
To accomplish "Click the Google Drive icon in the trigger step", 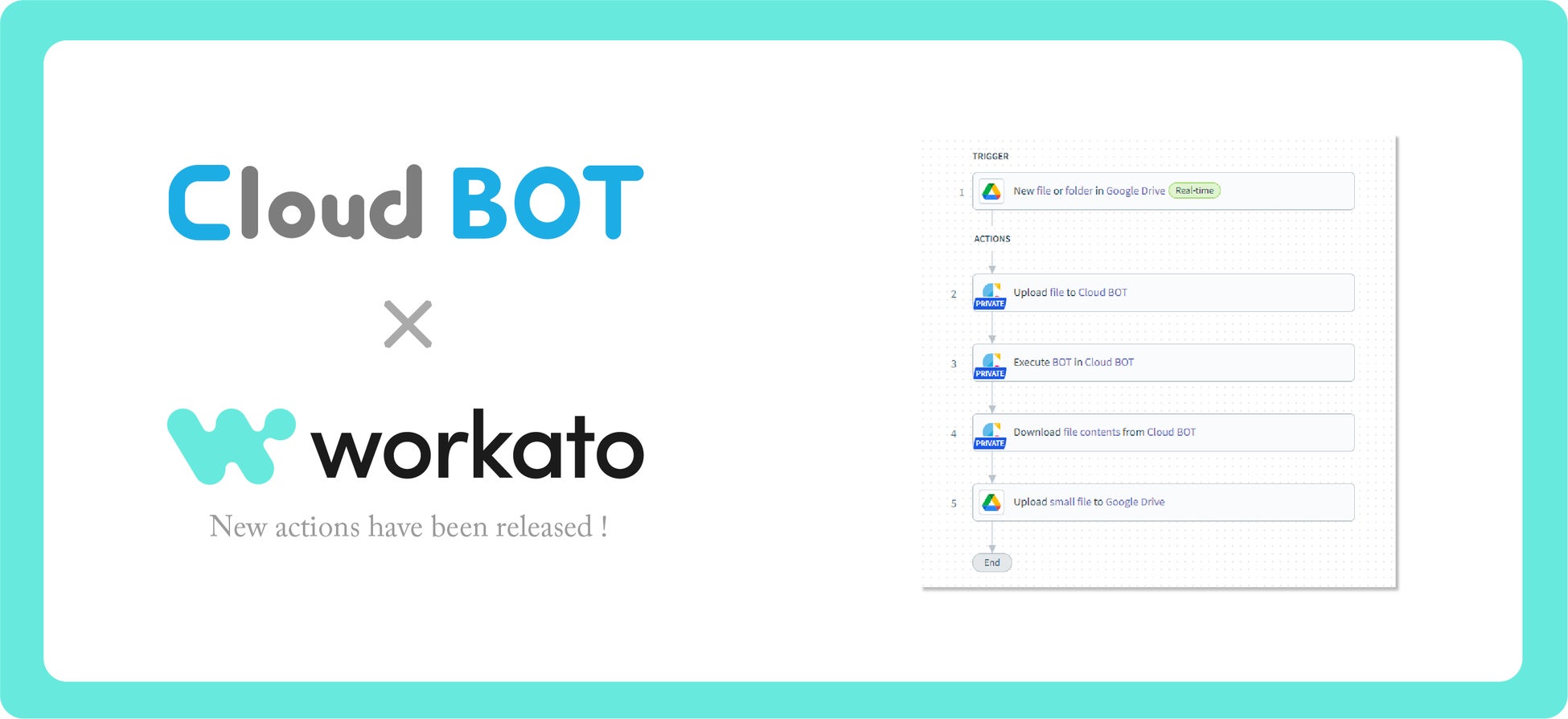I will pos(991,191).
